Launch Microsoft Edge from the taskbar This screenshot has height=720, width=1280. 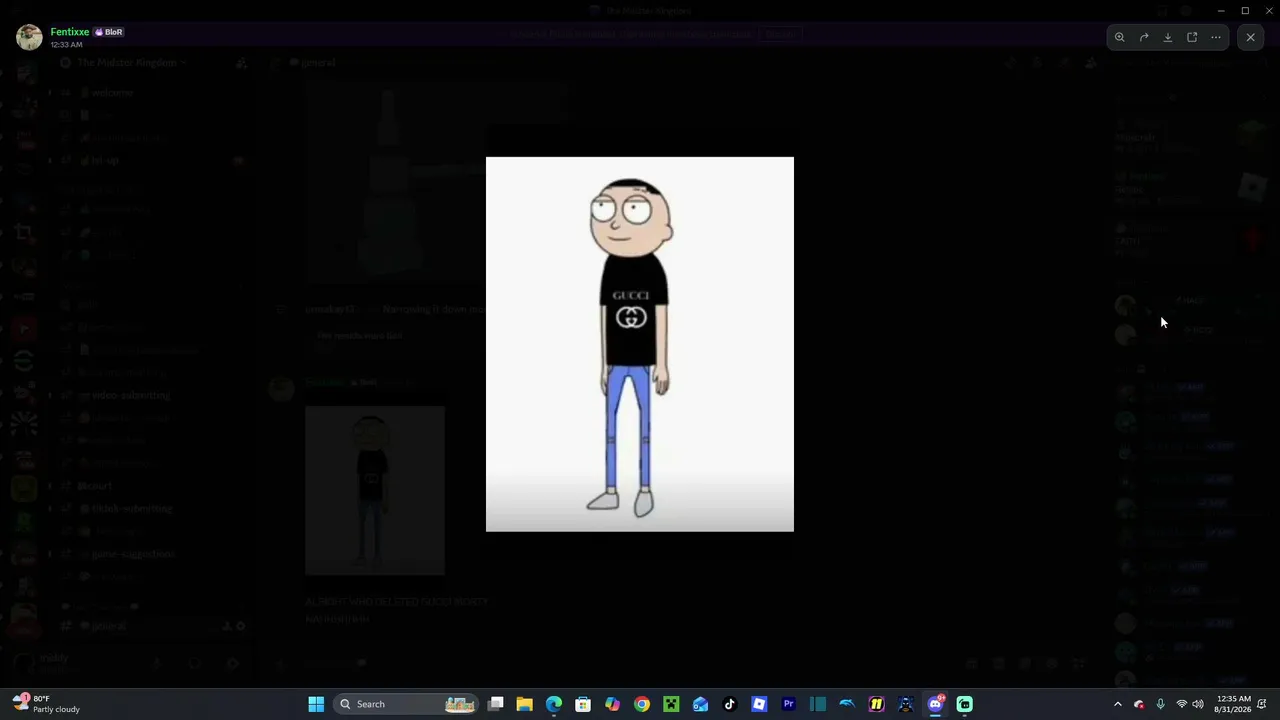pos(554,704)
